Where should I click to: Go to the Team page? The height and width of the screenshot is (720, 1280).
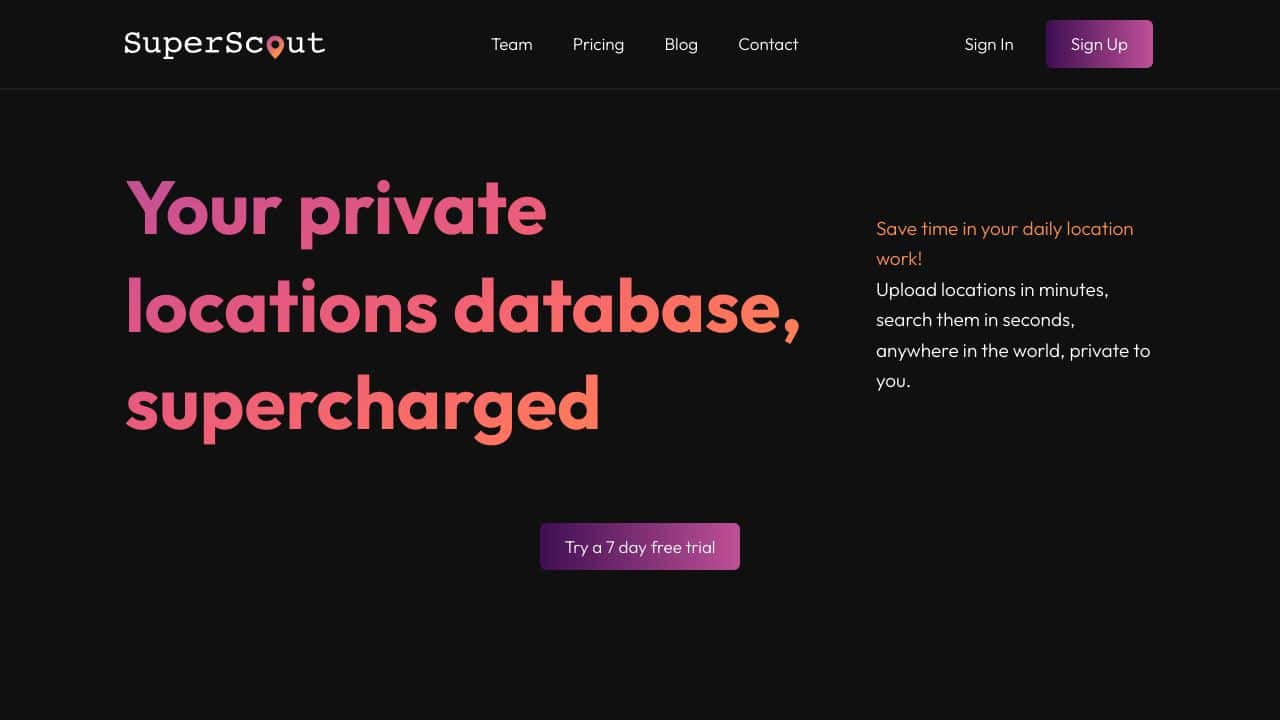click(511, 44)
